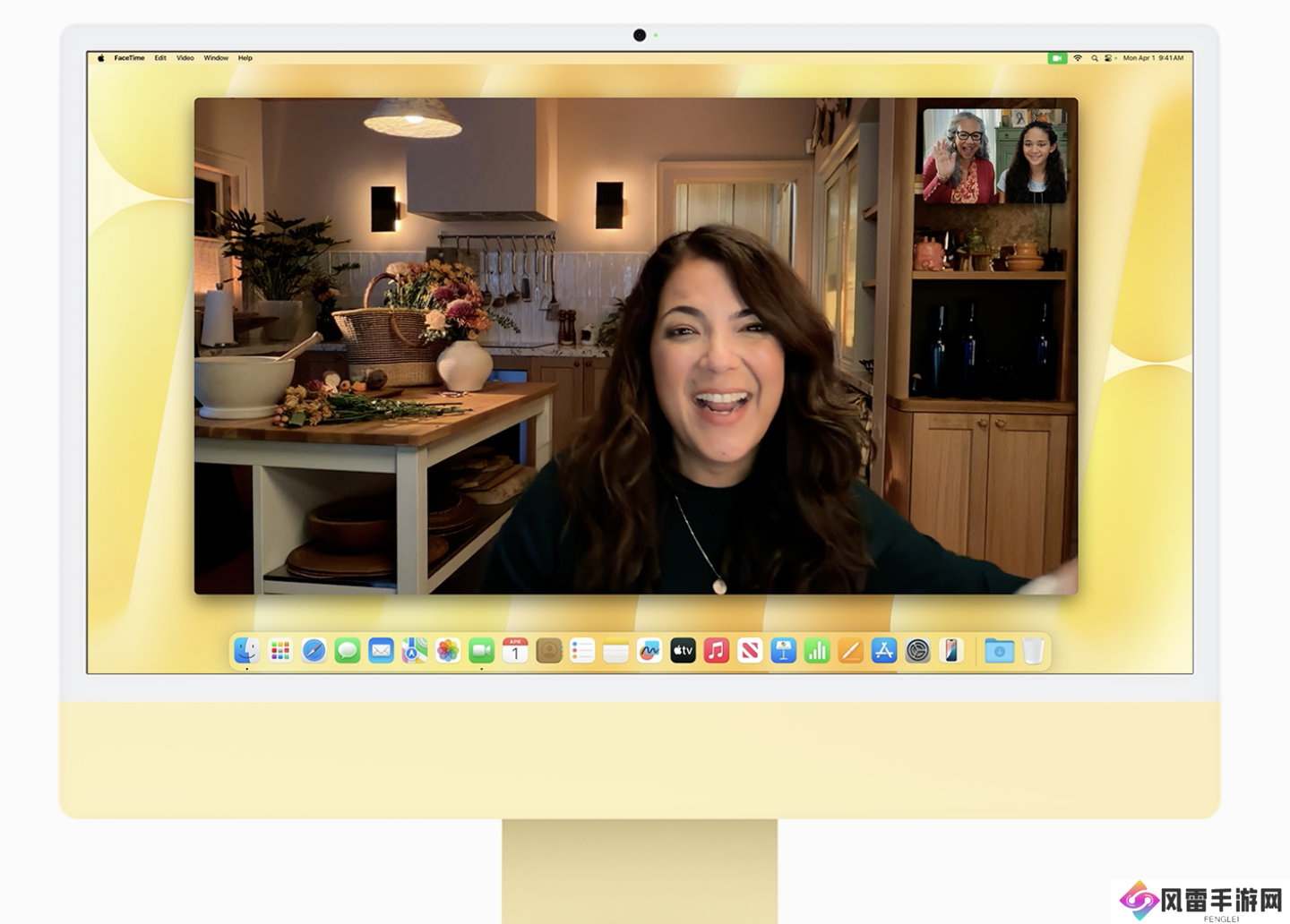Click the FaceTime app menu

[x=129, y=58]
